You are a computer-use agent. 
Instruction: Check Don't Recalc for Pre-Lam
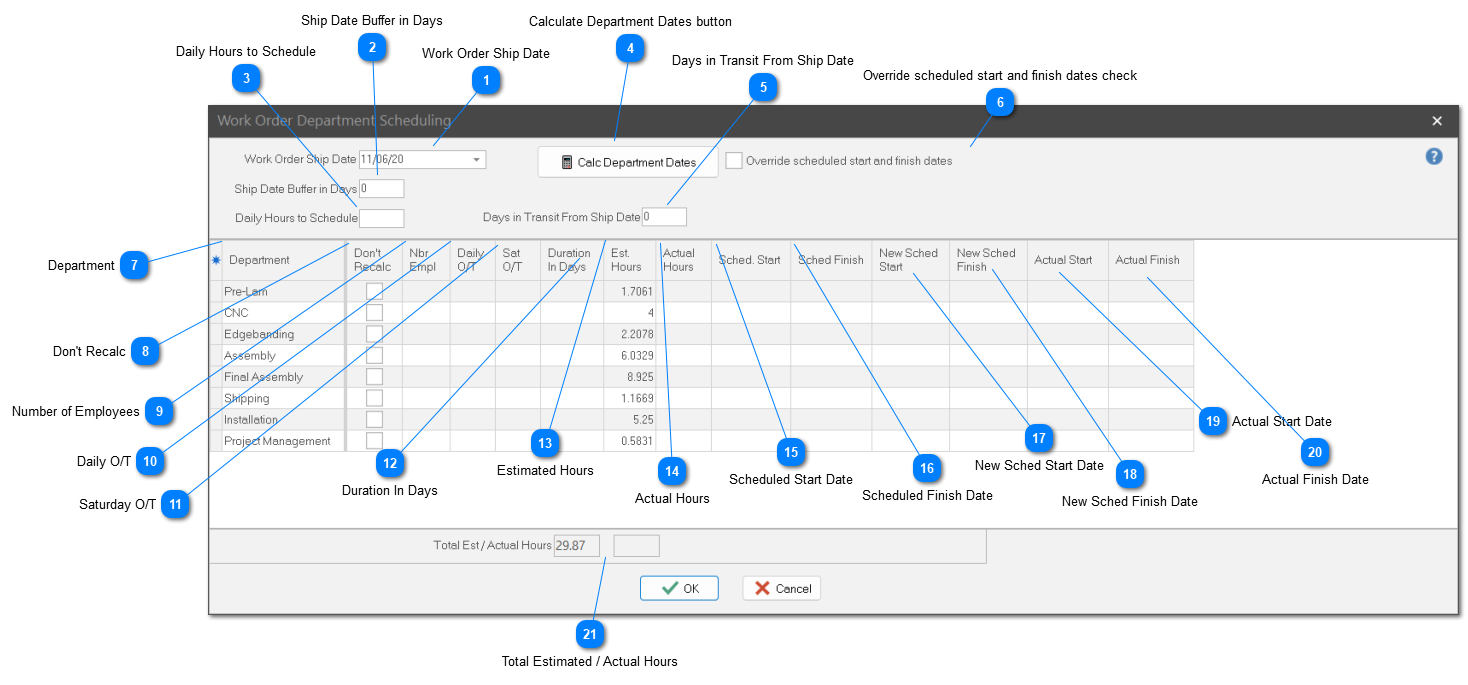(x=374, y=291)
